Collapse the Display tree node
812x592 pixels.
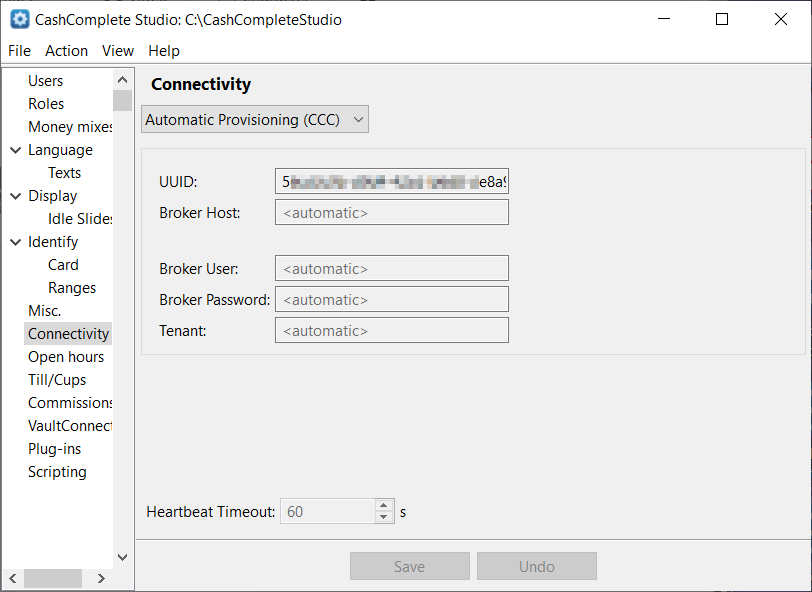coord(15,196)
